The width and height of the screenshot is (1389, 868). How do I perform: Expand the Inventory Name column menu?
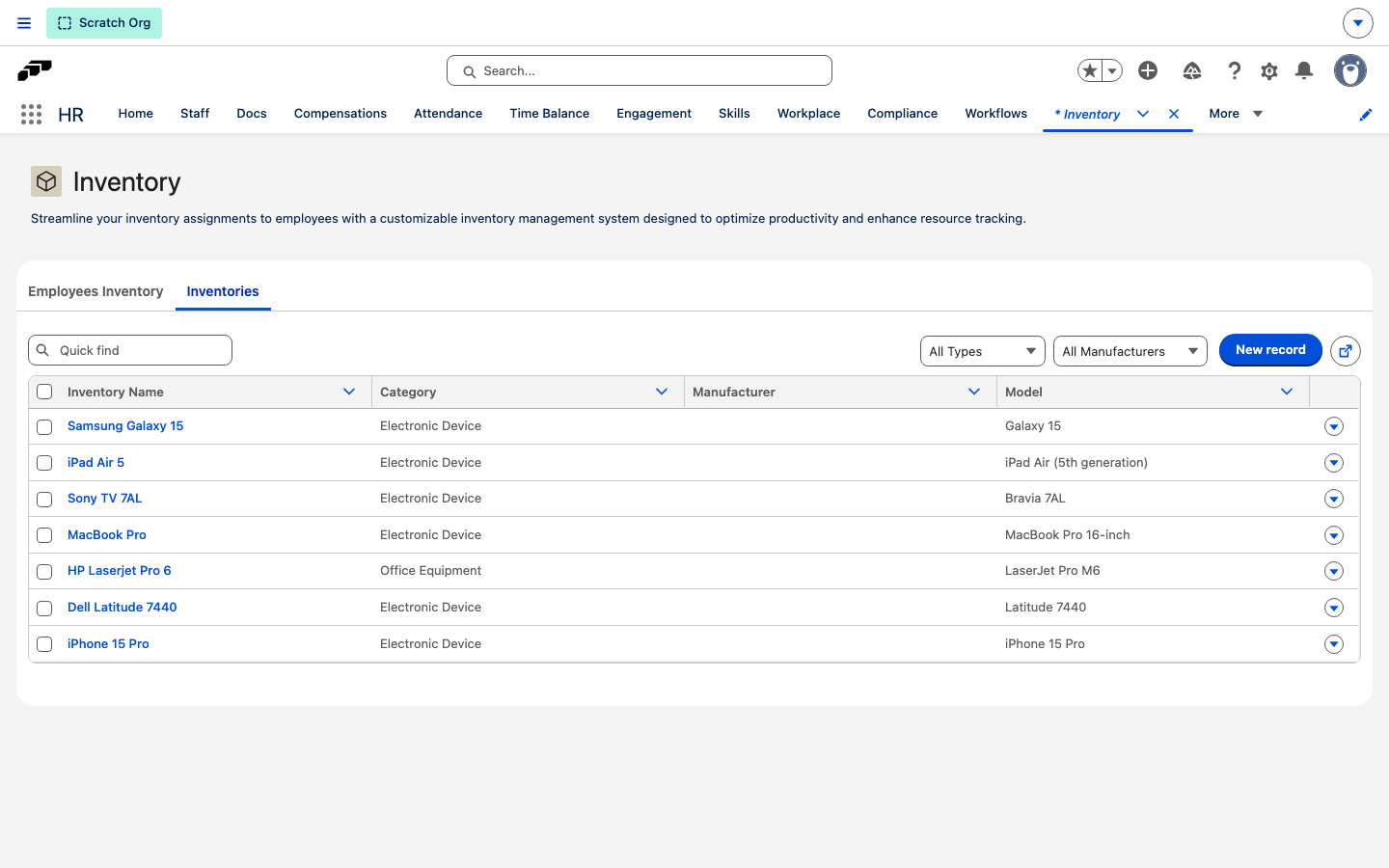[349, 392]
